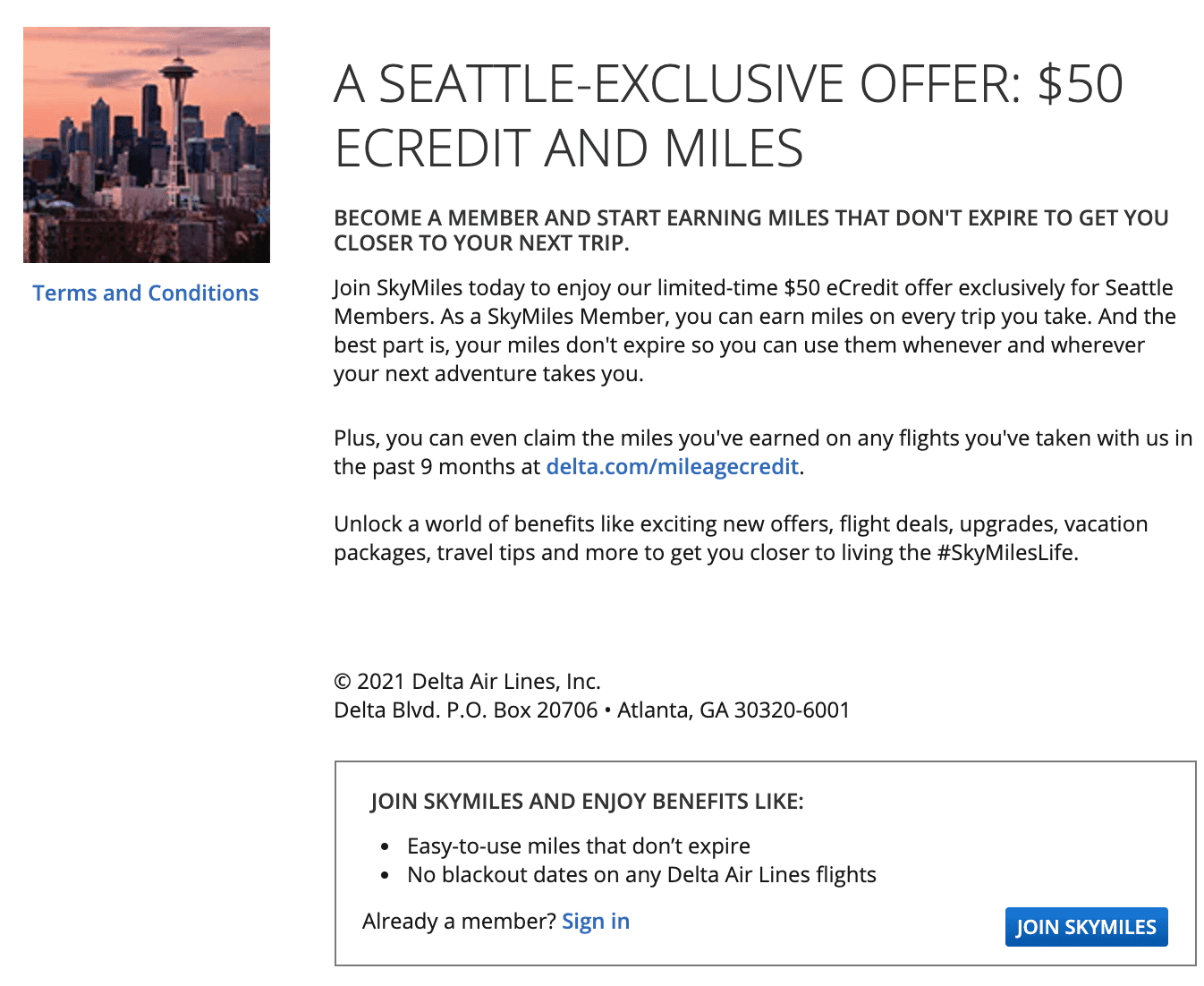Select the 'Easy-to-use miles' benefit text
The width and height of the screenshot is (1204, 986).
click(x=579, y=846)
